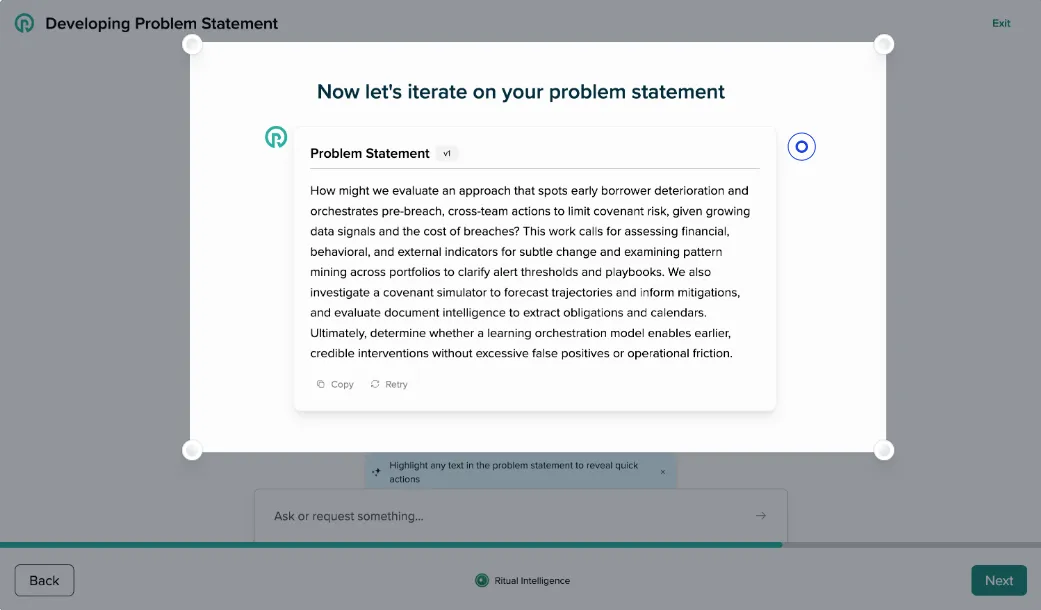Grab the top-left white corner handle
This screenshot has width=1041, height=610.
192,44
